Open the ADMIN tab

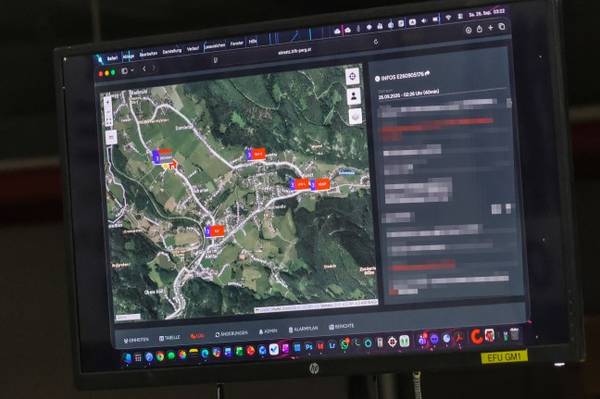click(x=268, y=331)
